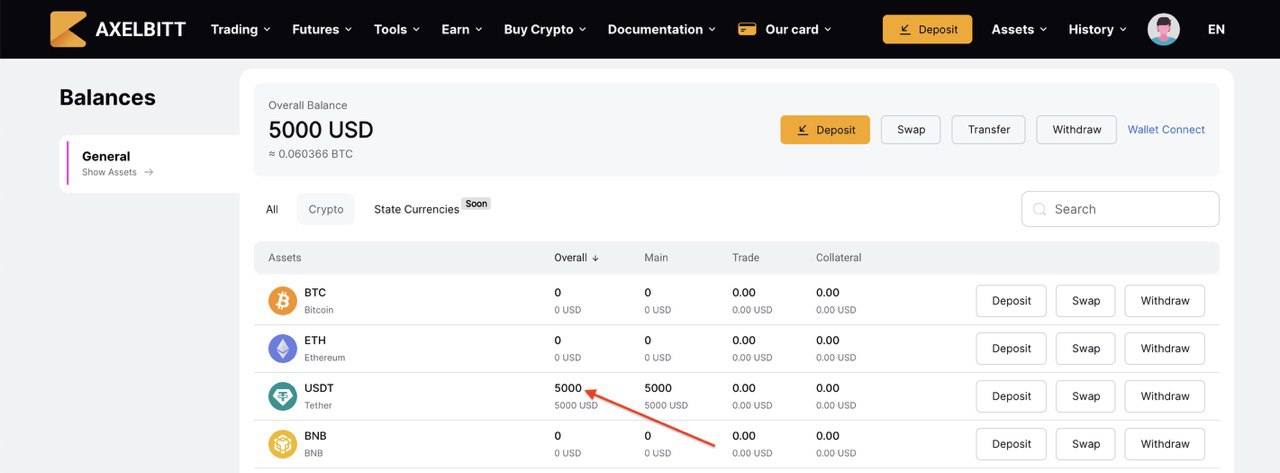Focus the Search input field
Screen dimensions: 1280x473
pyautogui.click(x=1120, y=209)
